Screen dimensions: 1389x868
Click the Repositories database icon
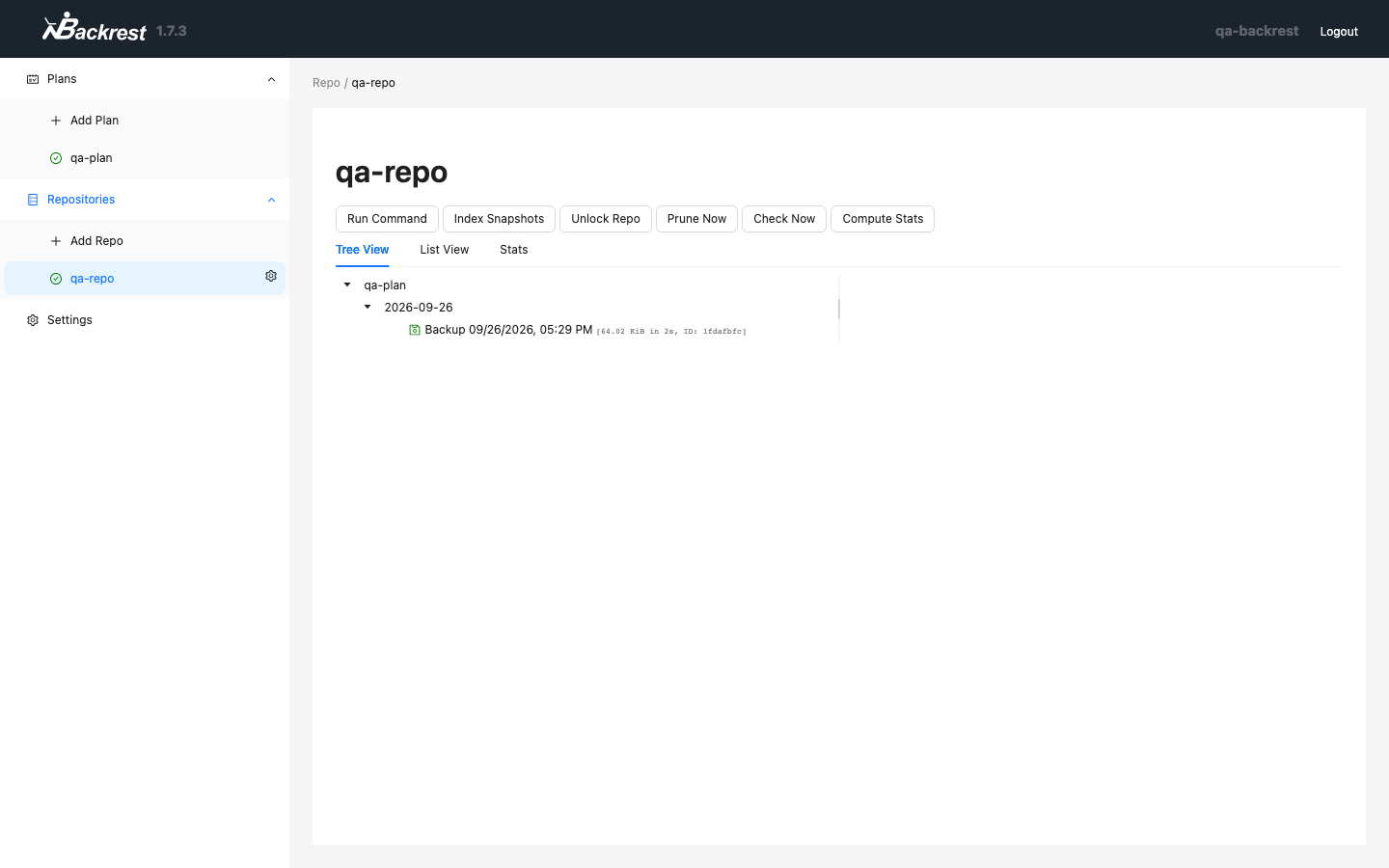[x=33, y=200]
